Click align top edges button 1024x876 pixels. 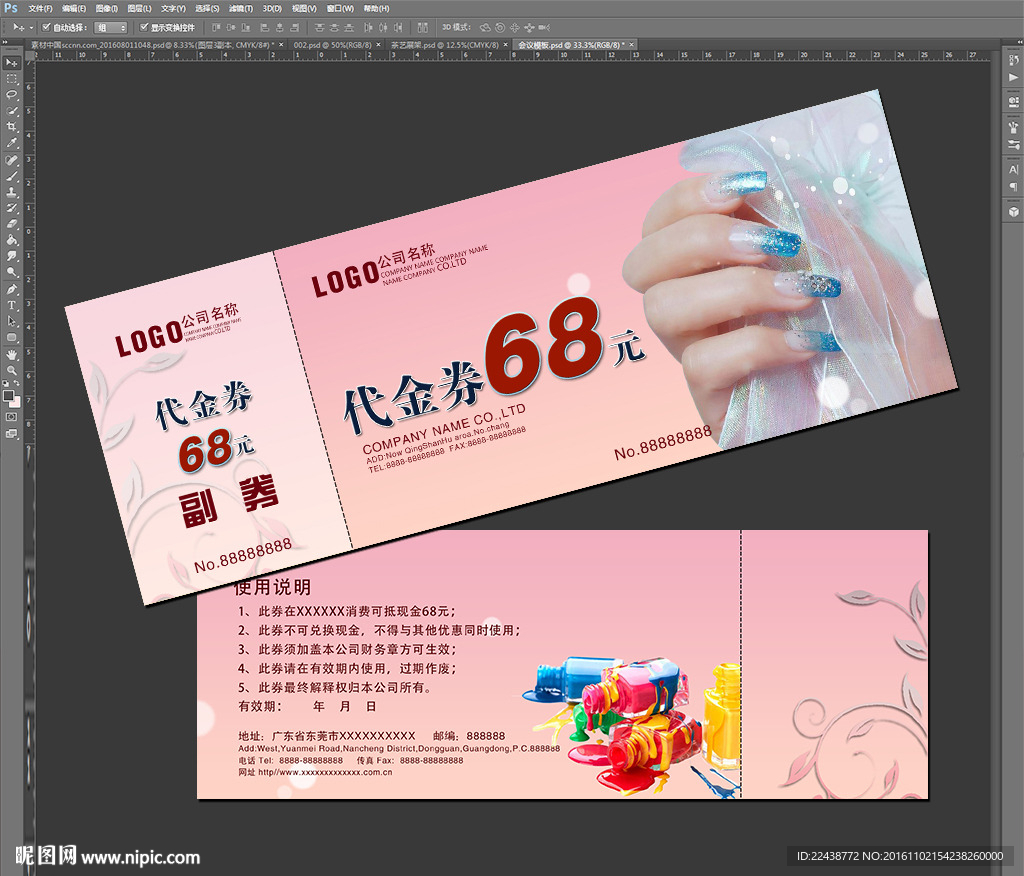point(216,27)
